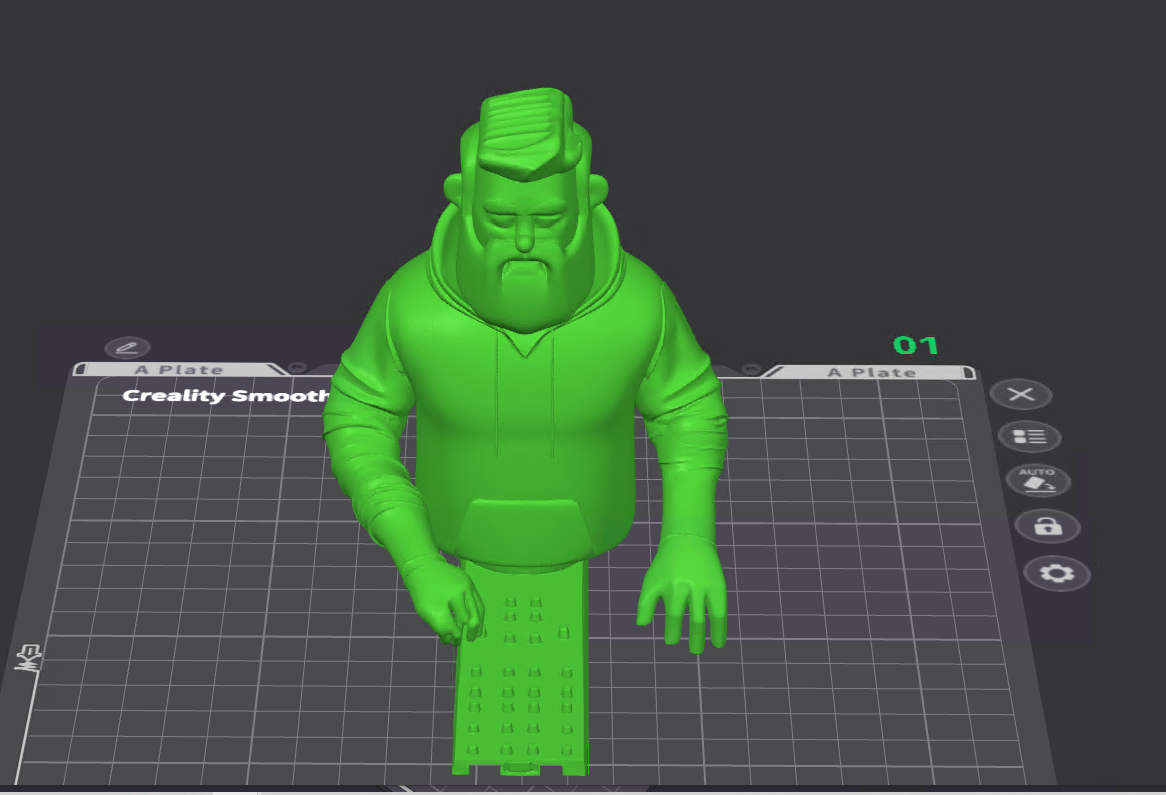Click the right A Plate label
Image resolution: width=1166 pixels, height=795 pixels.
(x=870, y=372)
